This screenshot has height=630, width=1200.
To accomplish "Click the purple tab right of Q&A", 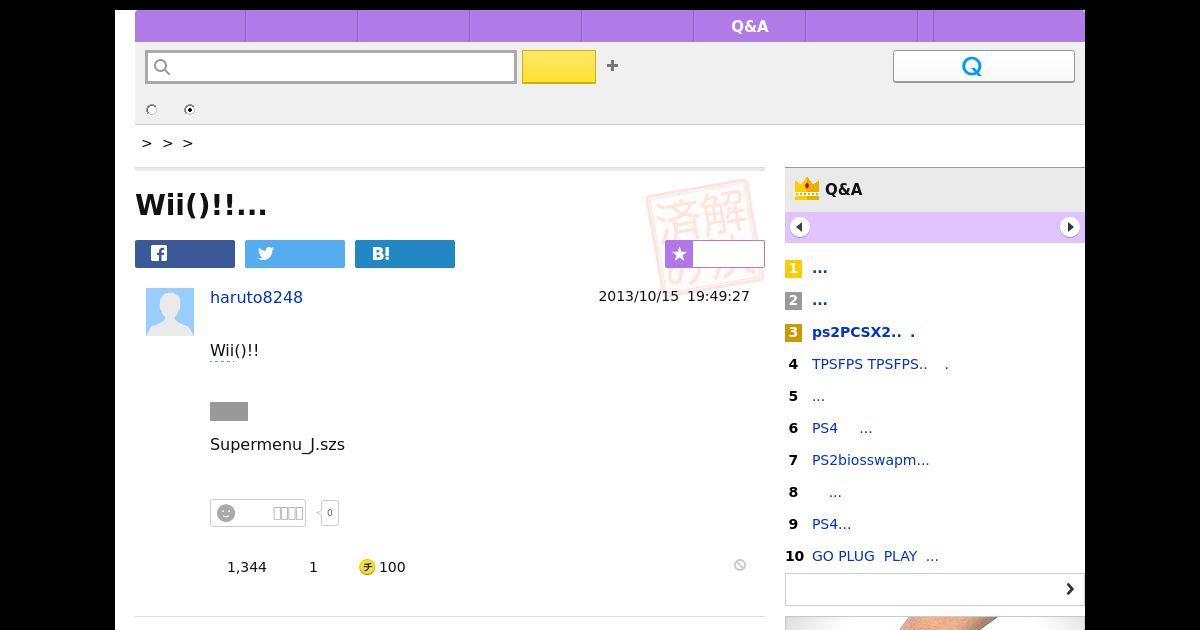I will click(x=861, y=26).
